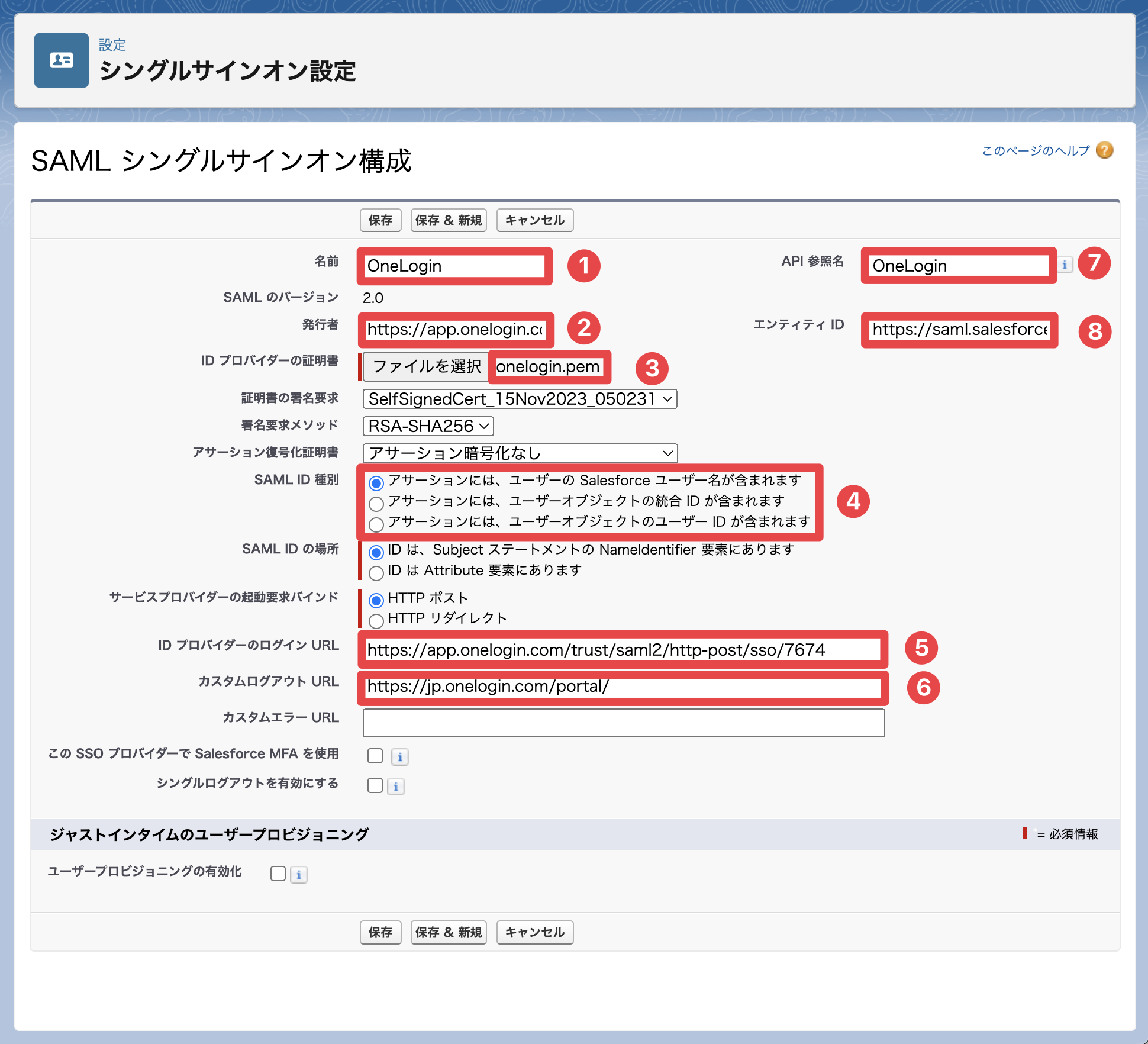Click サービスプロバイダーの起動要求バインド label
This screenshot has width=1148, height=1044.
[224, 597]
